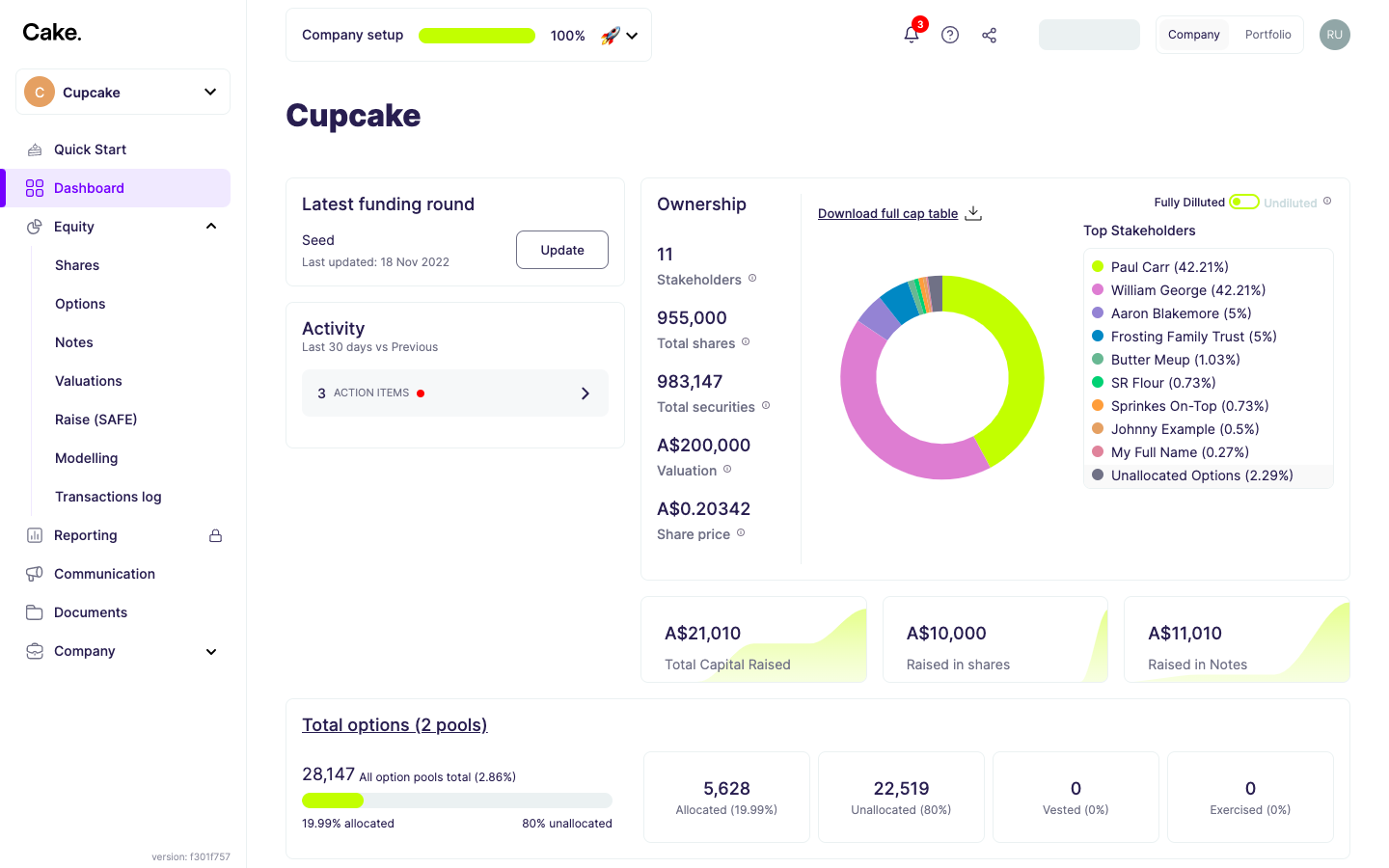Screen dimensions: 1389x868
Task: Open the Company setup progress dropdown
Action: click(x=633, y=35)
